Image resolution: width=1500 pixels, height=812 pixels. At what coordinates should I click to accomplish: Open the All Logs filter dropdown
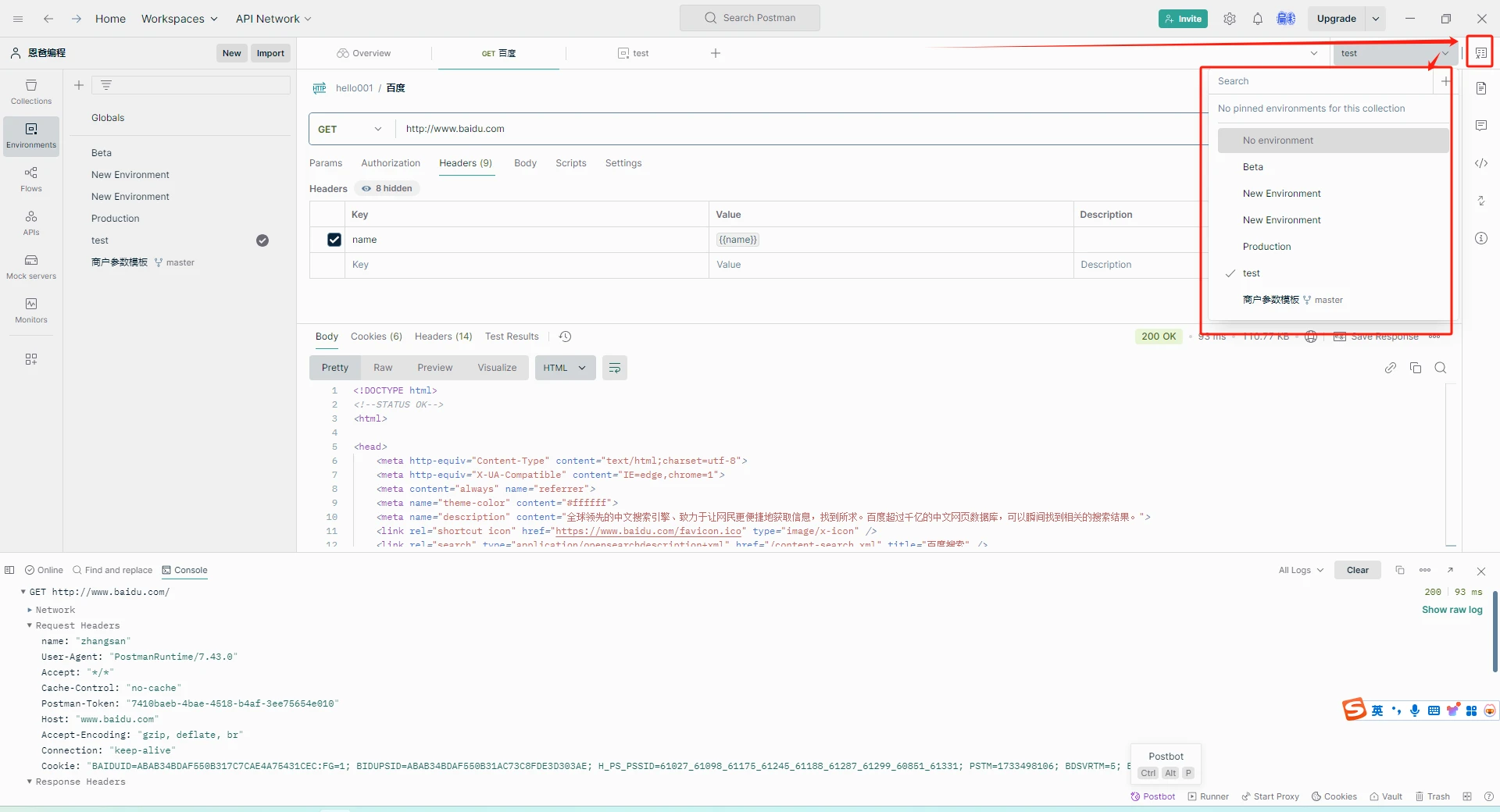pos(1302,570)
